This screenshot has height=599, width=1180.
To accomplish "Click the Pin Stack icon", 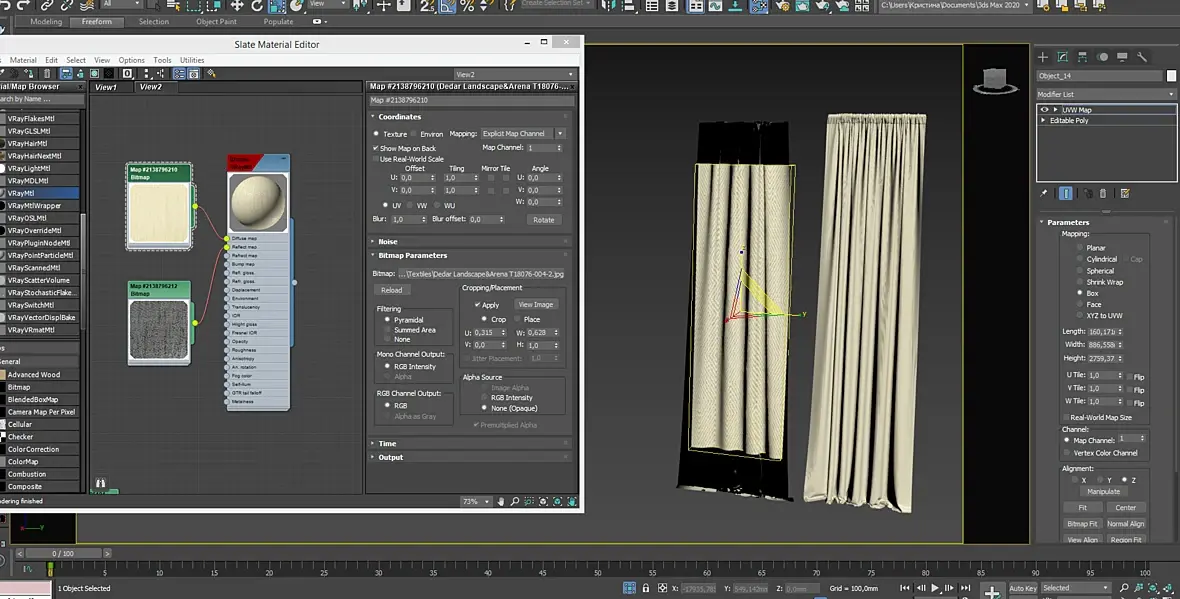I will tap(1044, 193).
